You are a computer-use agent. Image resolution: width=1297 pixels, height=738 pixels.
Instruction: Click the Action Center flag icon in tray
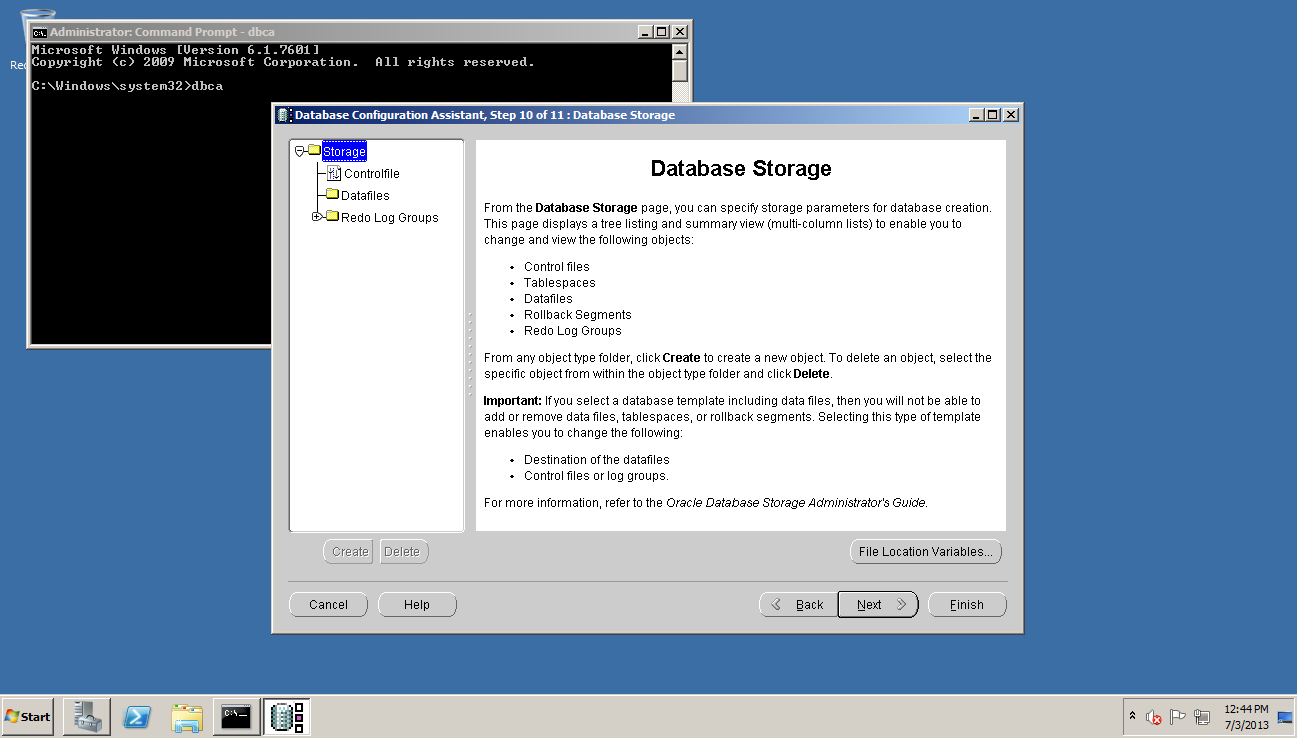[1177, 717]
